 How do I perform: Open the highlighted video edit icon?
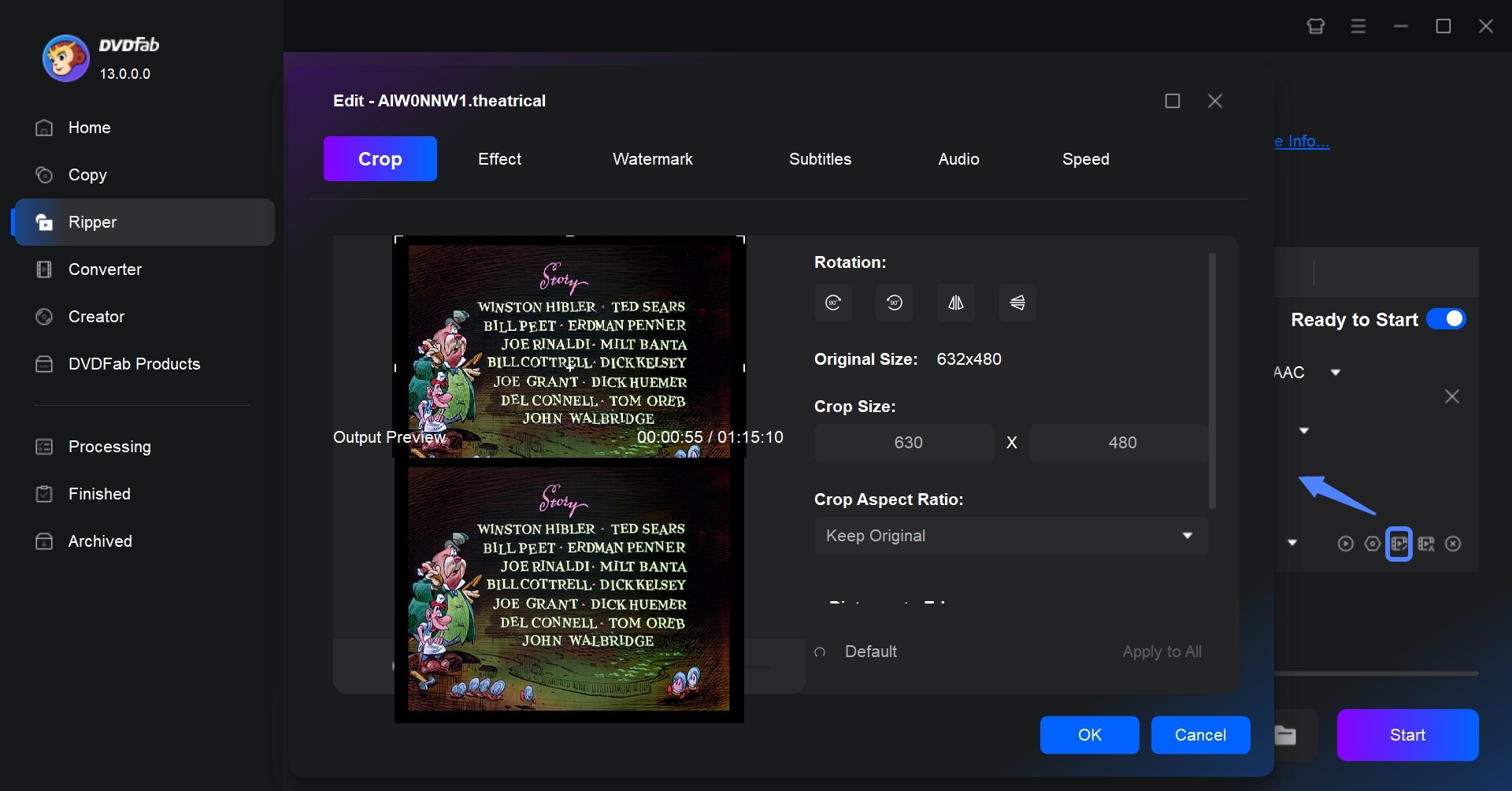click(x=1399, y=544)
